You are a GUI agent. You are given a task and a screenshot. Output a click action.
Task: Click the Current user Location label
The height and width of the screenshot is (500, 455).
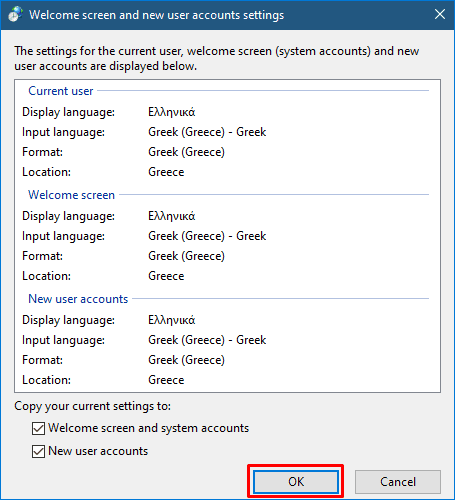pos(46,172)
